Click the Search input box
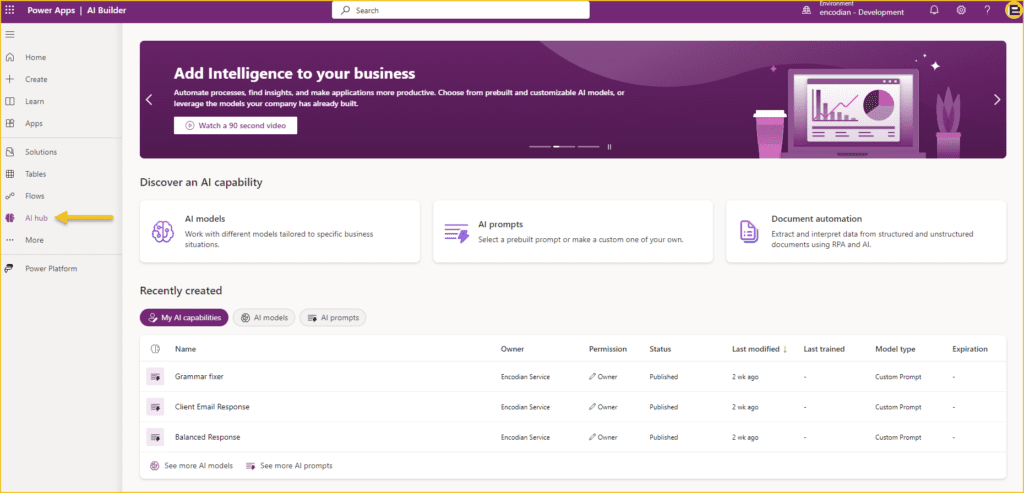Viewport: 1024px width, 493px height. 460,10
